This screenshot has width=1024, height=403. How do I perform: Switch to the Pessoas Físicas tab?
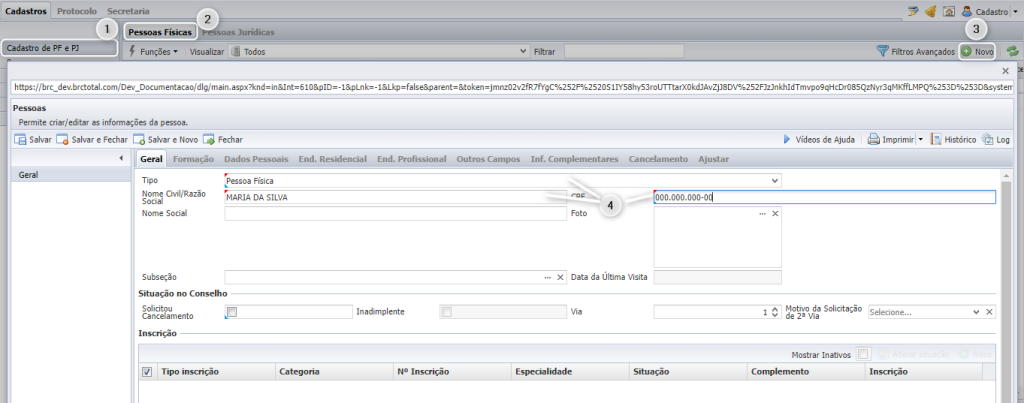coord(160,32)
